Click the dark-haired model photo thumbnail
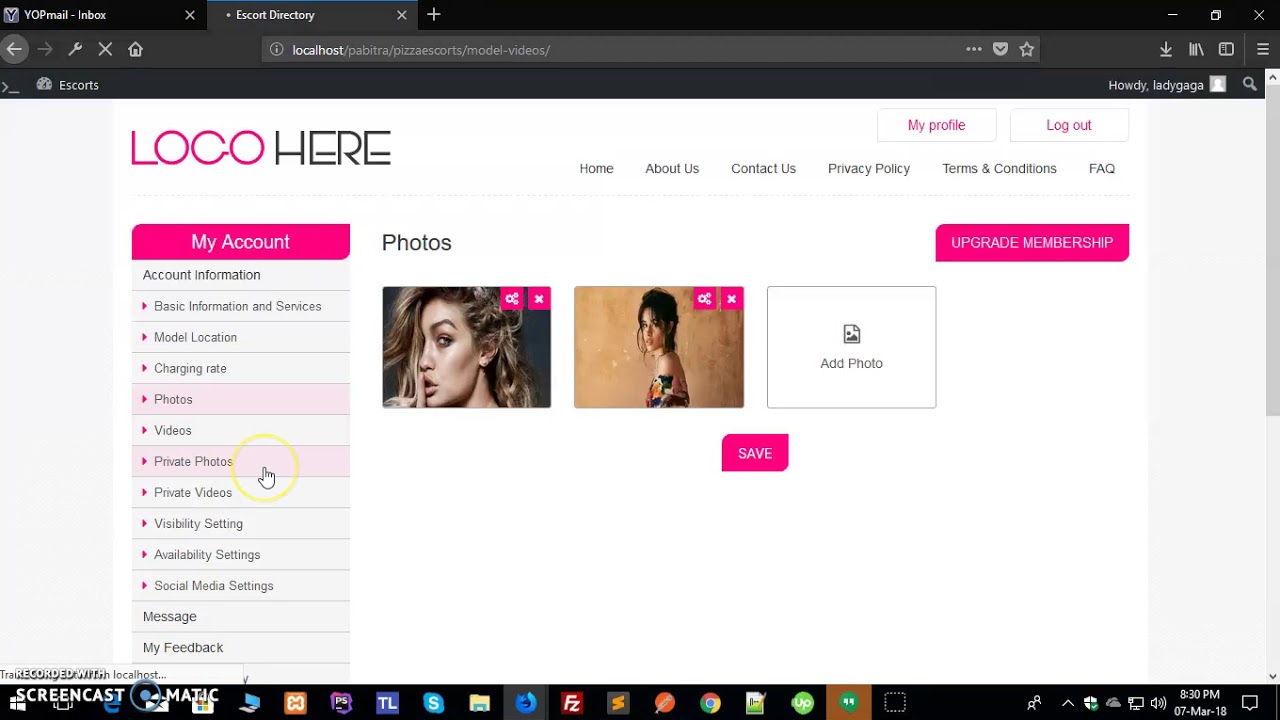 pyautogui.click(x=659, y=347)
